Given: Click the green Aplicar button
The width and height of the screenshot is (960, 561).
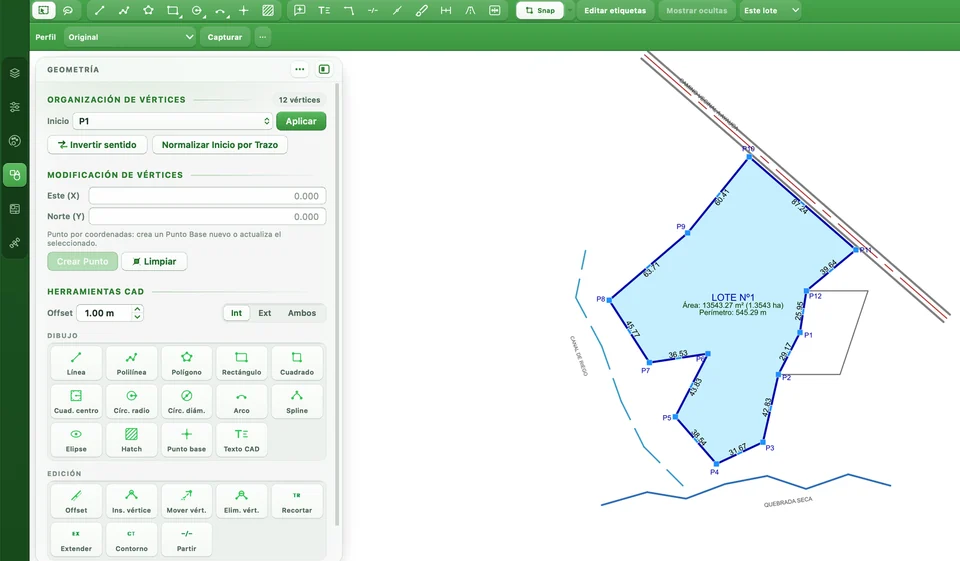Looking at the screenshot, I should coord(301,121).
